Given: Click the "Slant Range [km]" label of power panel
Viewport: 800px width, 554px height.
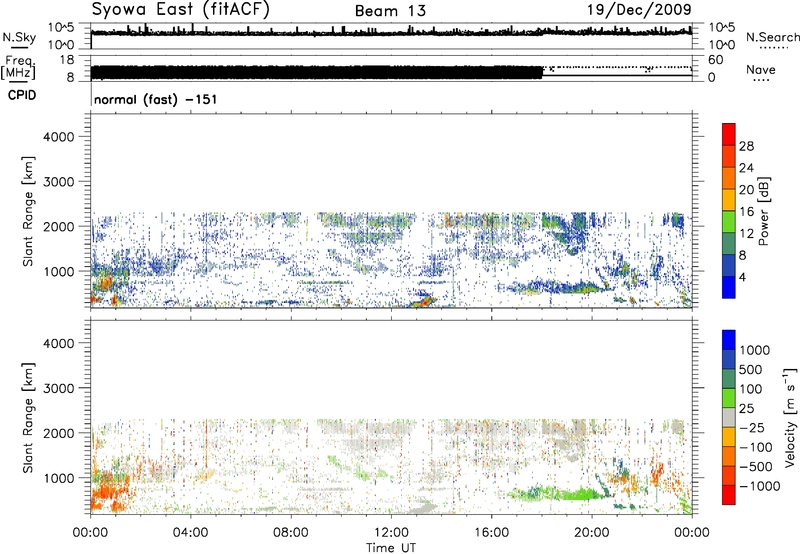Looking at the screenshot, I should click(28, 211).
